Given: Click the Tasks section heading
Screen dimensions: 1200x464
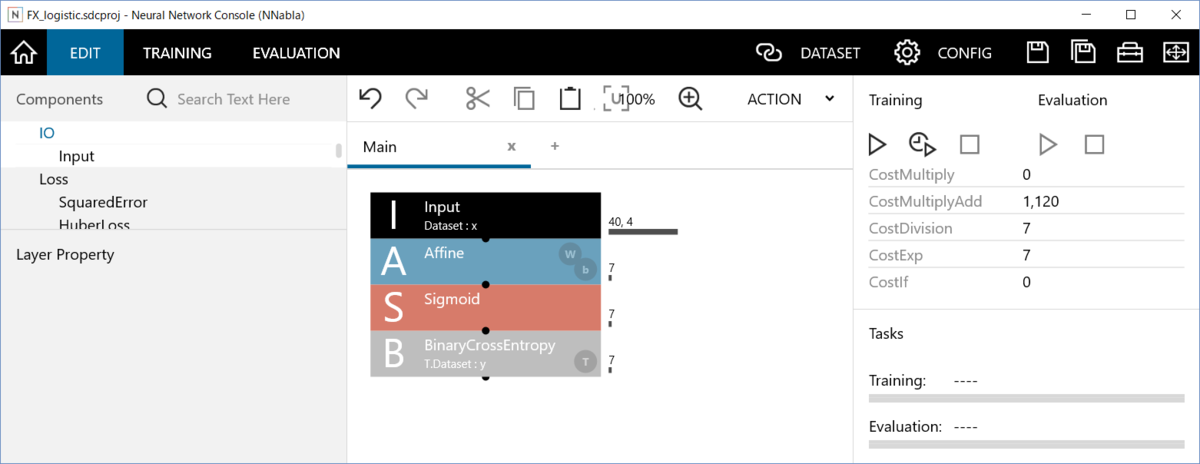Looking at the screenshot, I should (x=886, y=333).
